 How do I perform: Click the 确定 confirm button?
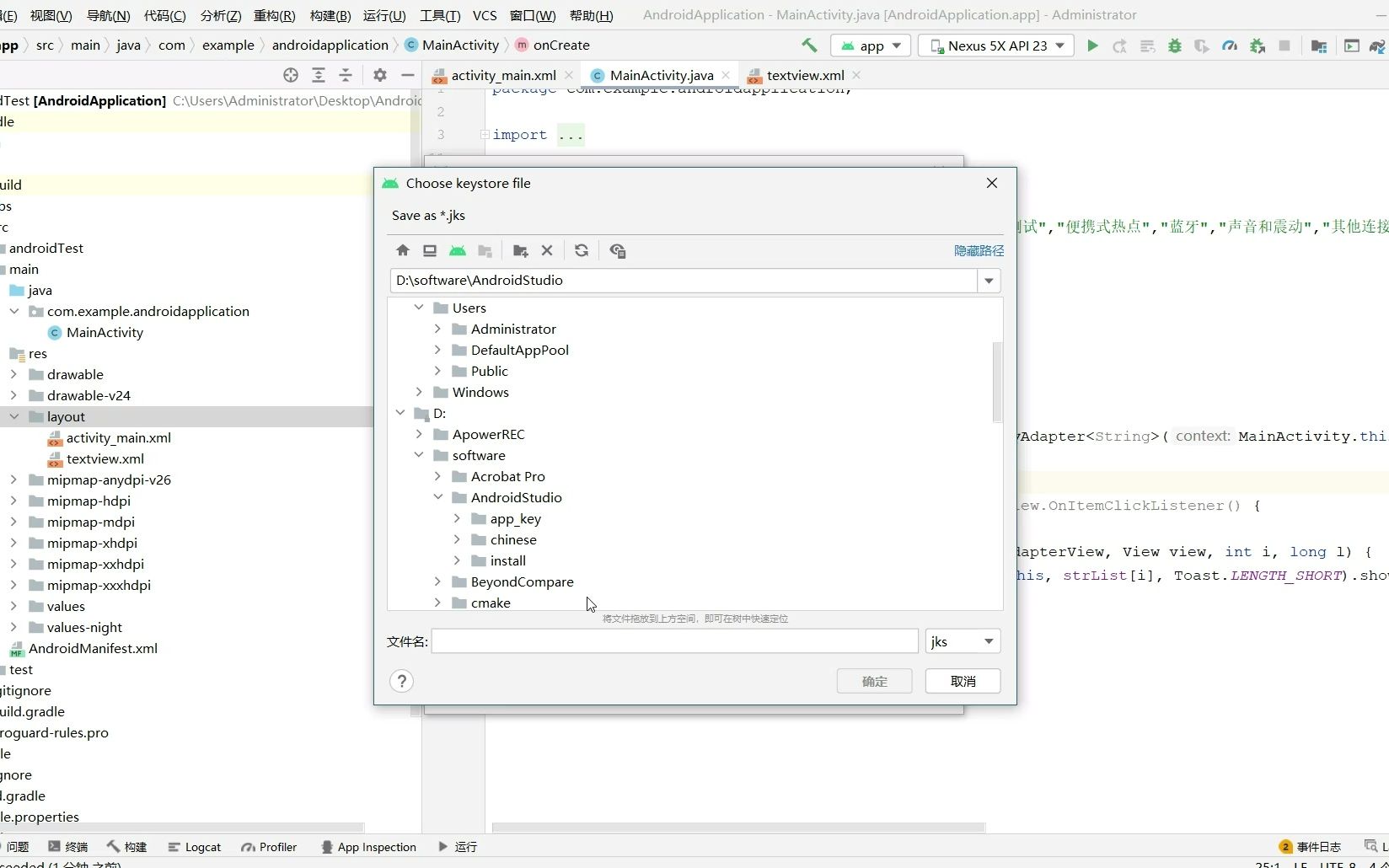click(874, 681)
